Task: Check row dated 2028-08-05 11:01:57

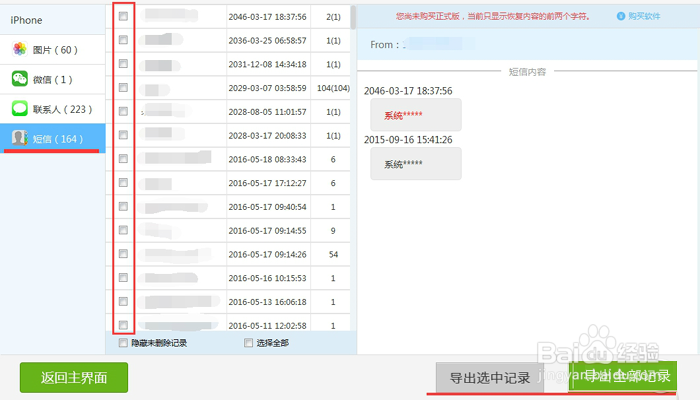Action: click(x=123, y=111)
